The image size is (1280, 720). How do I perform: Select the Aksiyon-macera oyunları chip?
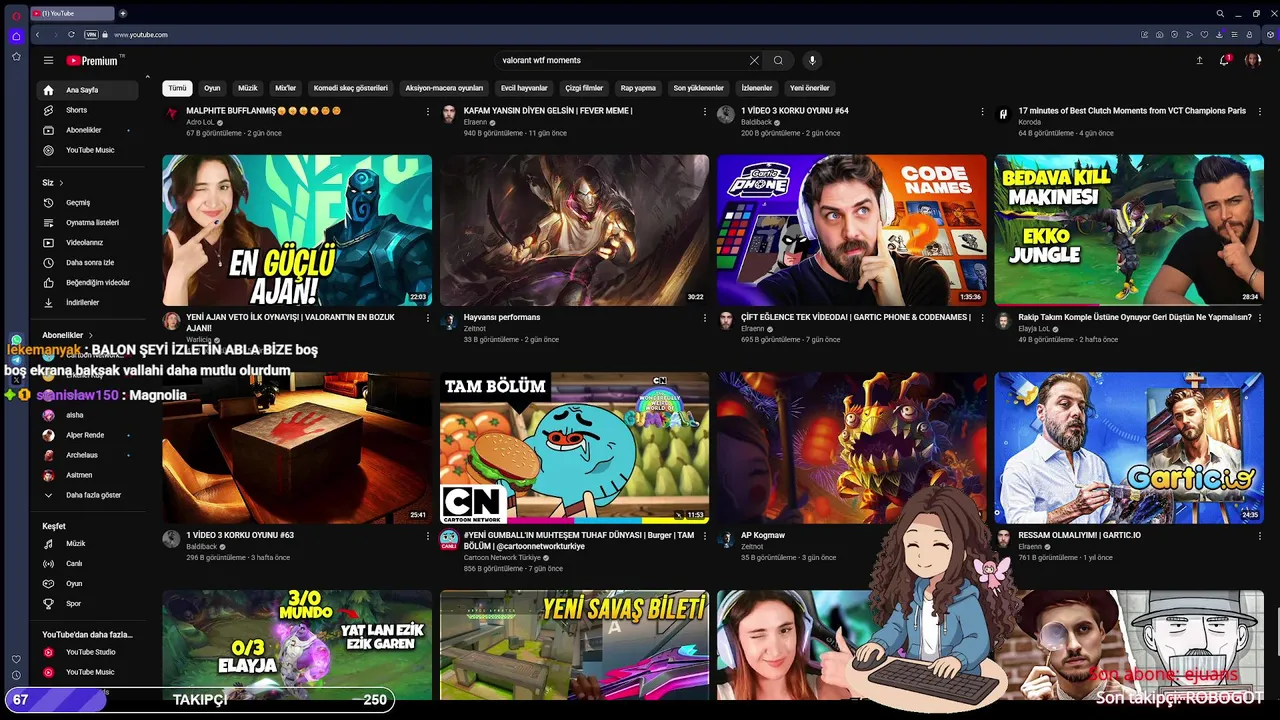[x=444, y=88]
